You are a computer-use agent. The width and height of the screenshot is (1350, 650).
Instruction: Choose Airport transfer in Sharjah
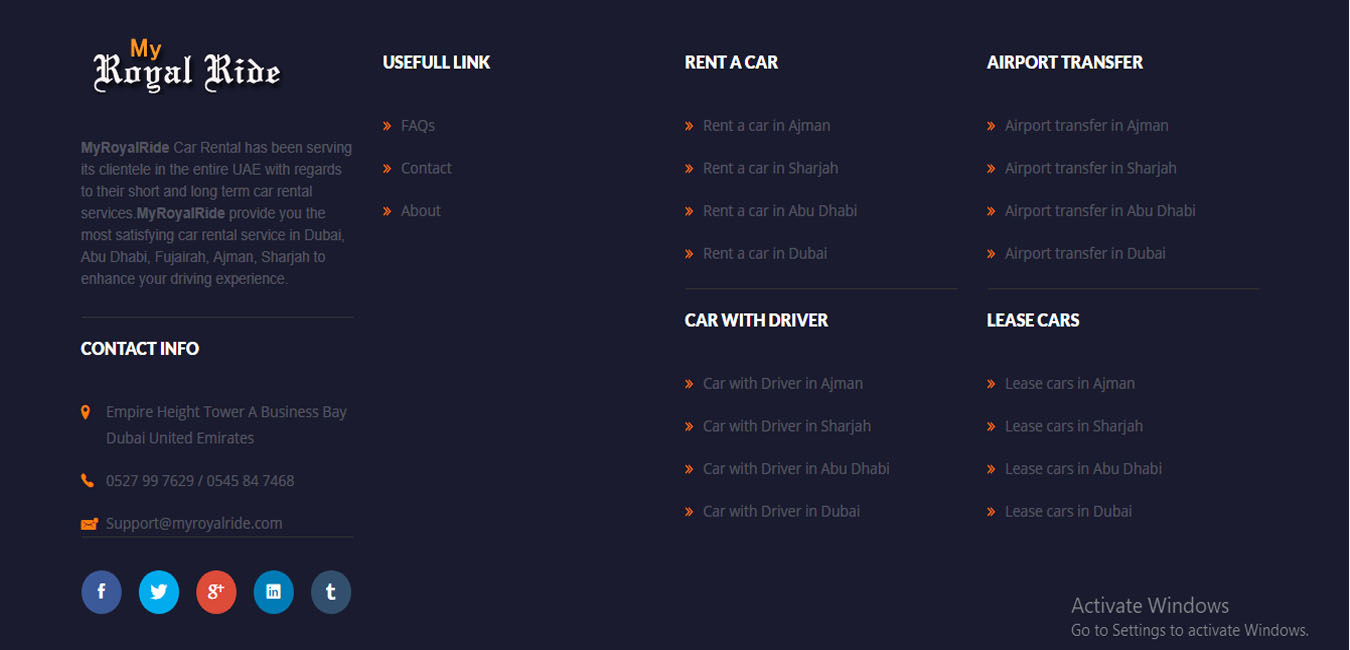[1090, 168]
